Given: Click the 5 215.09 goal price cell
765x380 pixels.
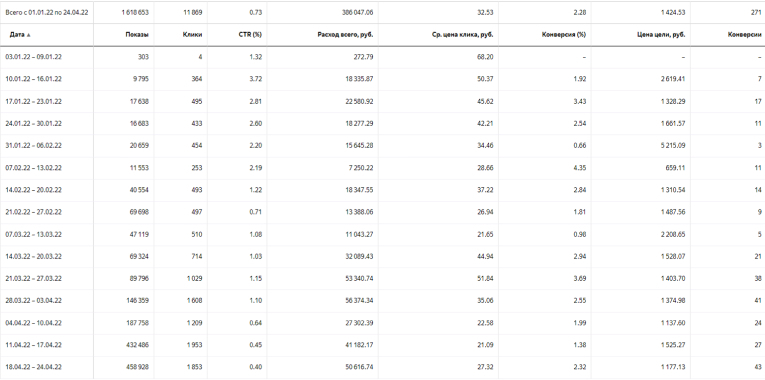Looking at the screenshot, I should [x=673, y=145].
